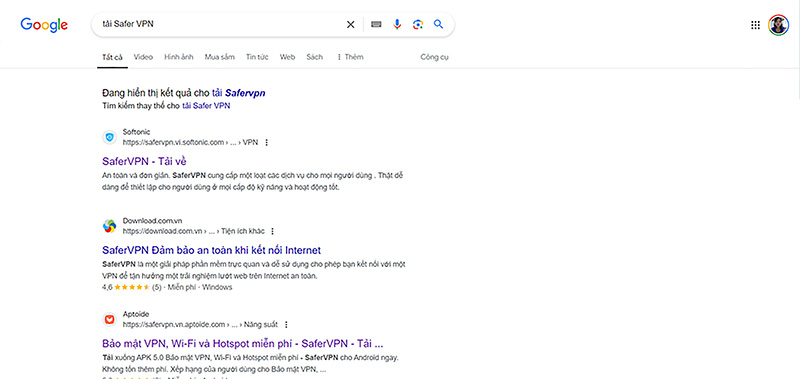Image resolution: width=800 pixels, height=379 pixels.
Task: Open the on-screen keyboard icon
Action: coord(376,24)
